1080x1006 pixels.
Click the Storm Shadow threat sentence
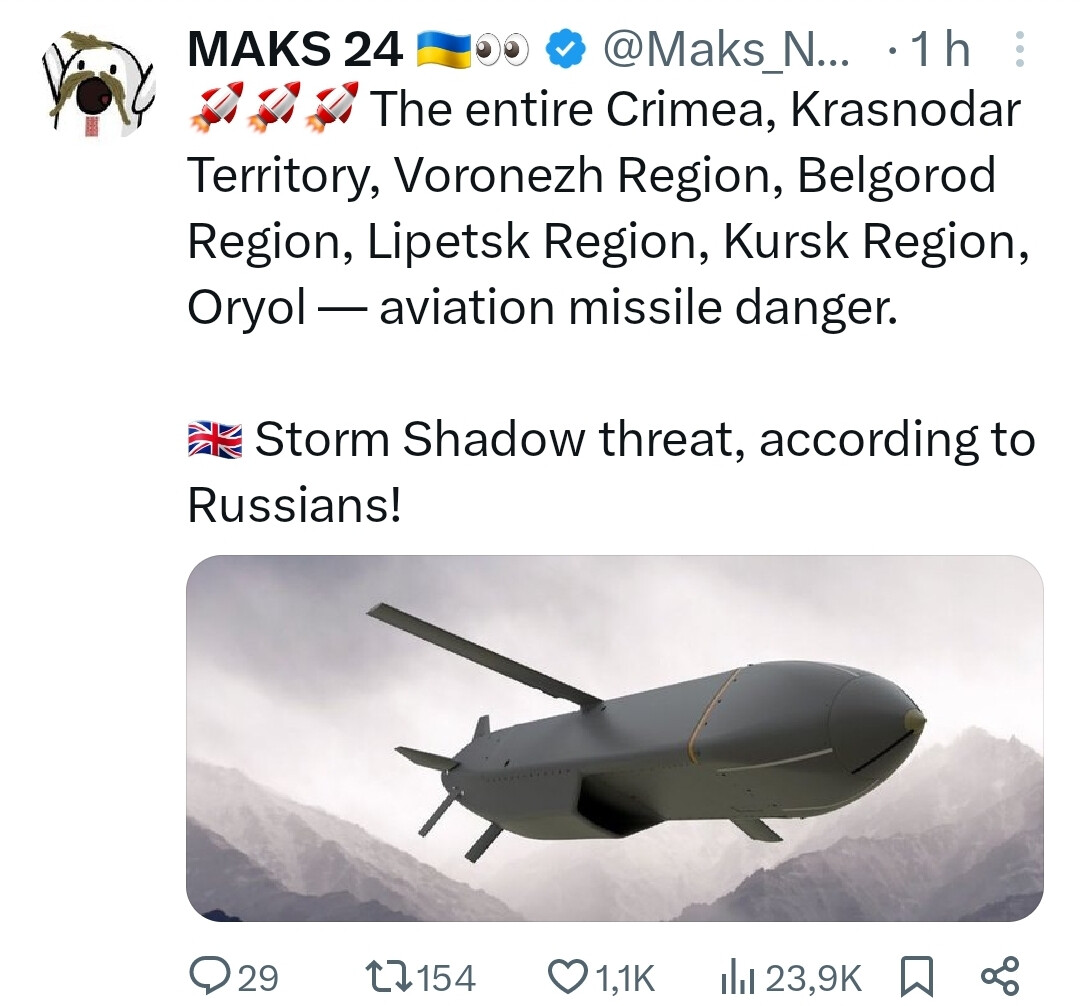click(611, 471)
